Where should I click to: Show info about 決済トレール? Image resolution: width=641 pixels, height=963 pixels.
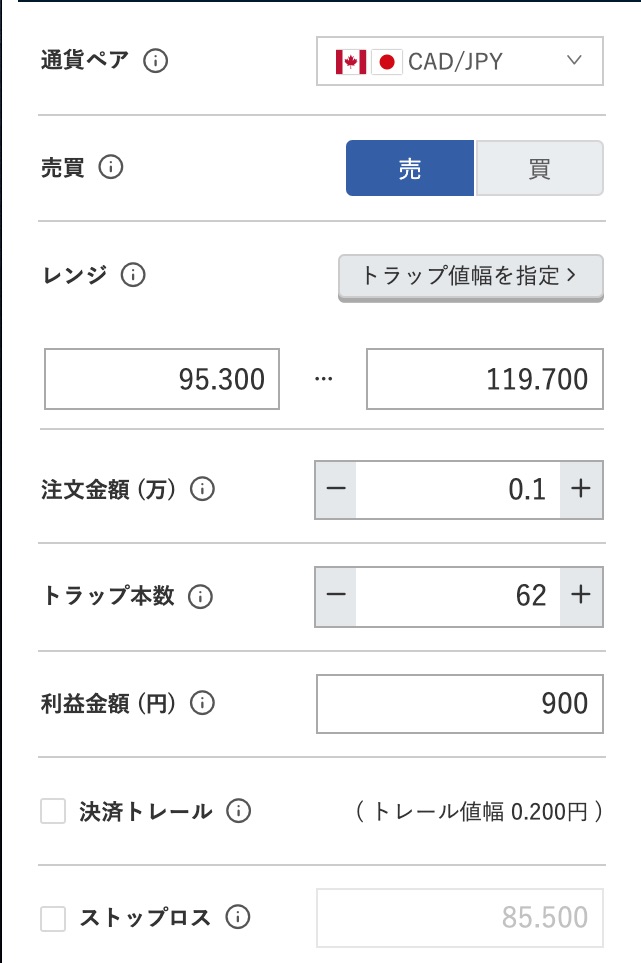pos(238,811)
